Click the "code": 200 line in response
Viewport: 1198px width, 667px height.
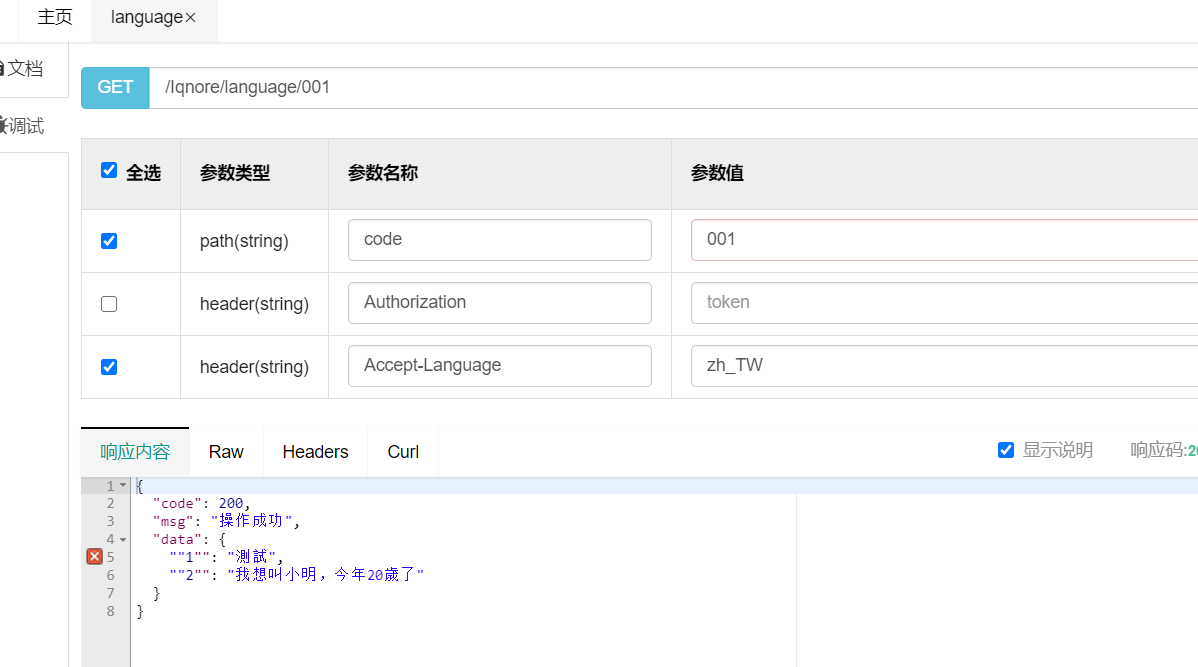pyautogui.click(x=202, y=503)
